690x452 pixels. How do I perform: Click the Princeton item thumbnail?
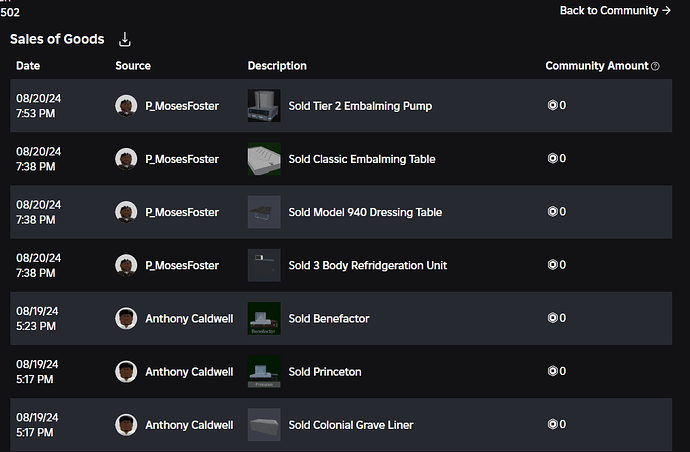tap(264, 372)
